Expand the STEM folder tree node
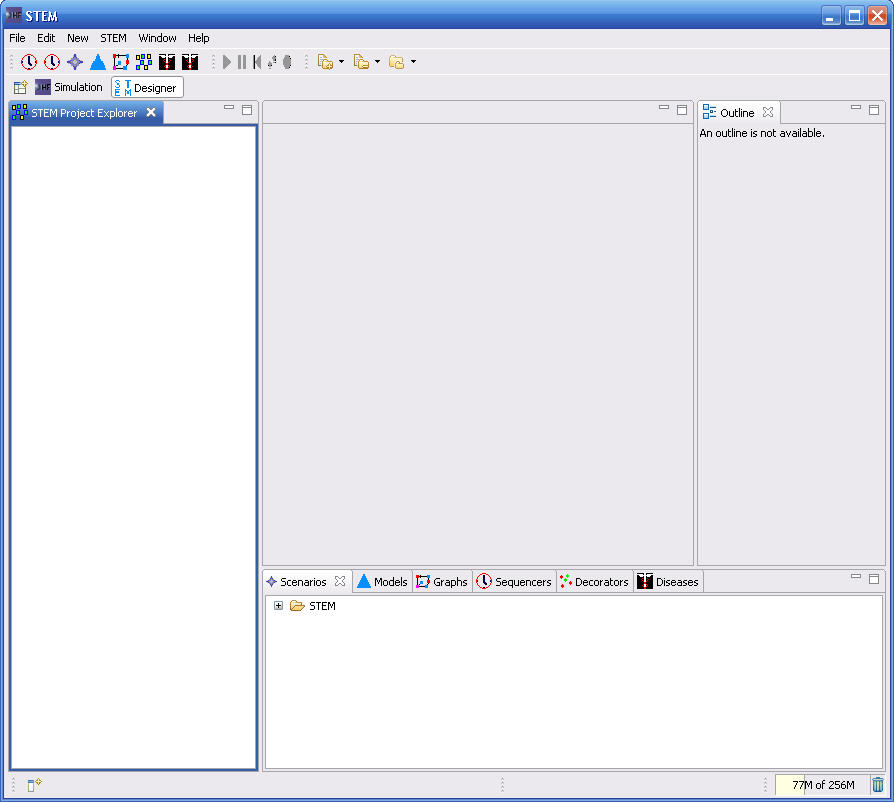The image size is (894, 802). click(279, 606)
